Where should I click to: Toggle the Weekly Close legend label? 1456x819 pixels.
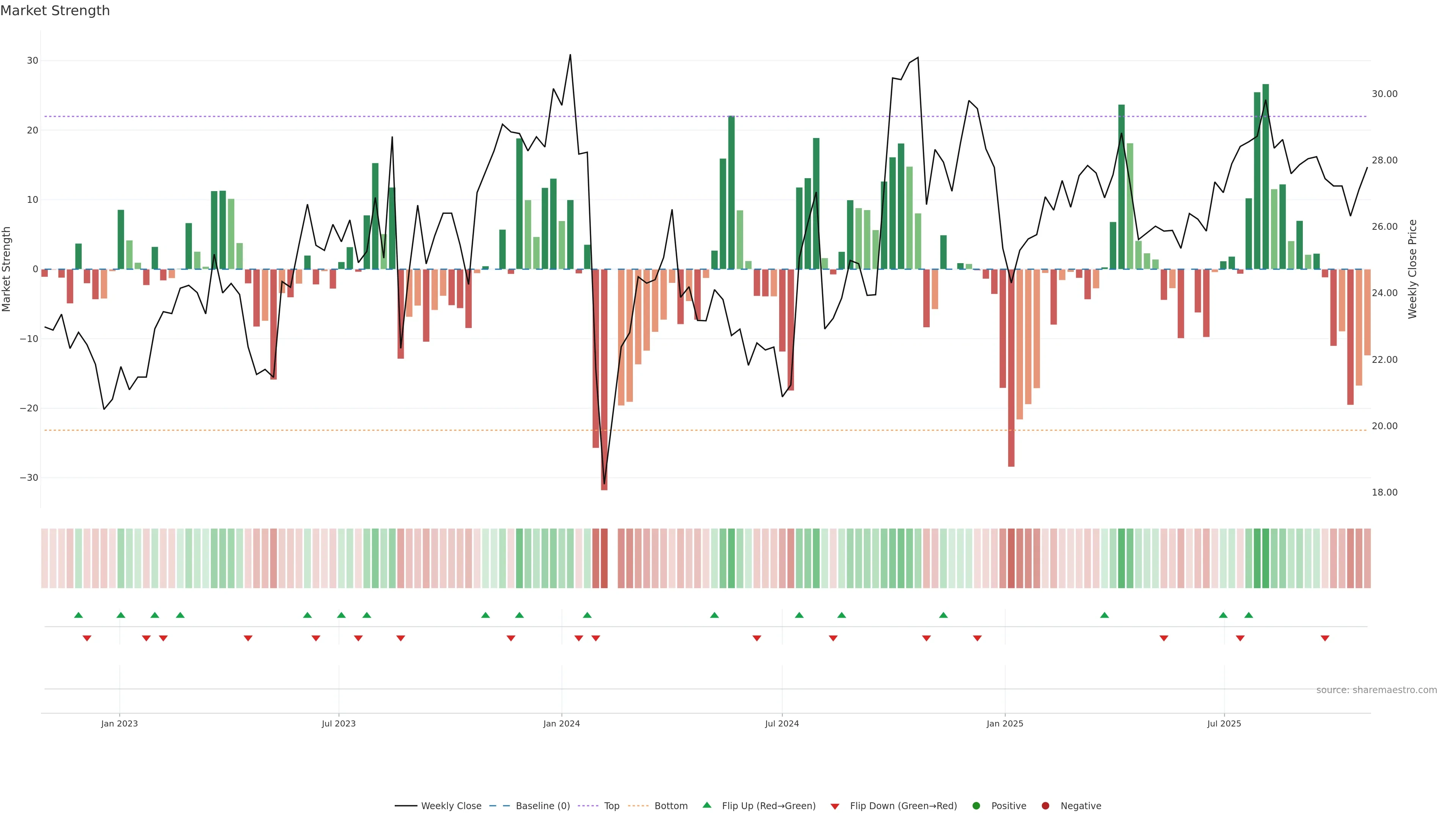click(451, 805)
